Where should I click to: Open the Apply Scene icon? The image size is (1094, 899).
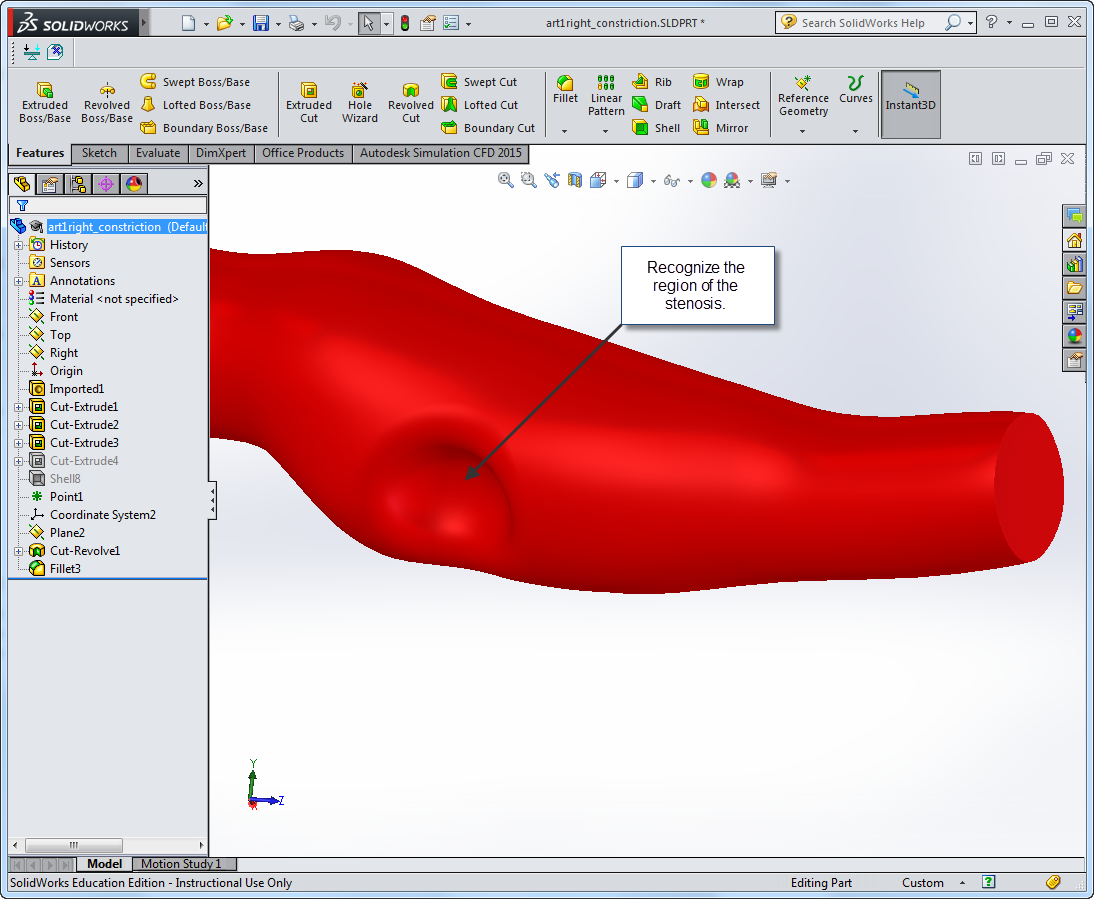(732, 181)
